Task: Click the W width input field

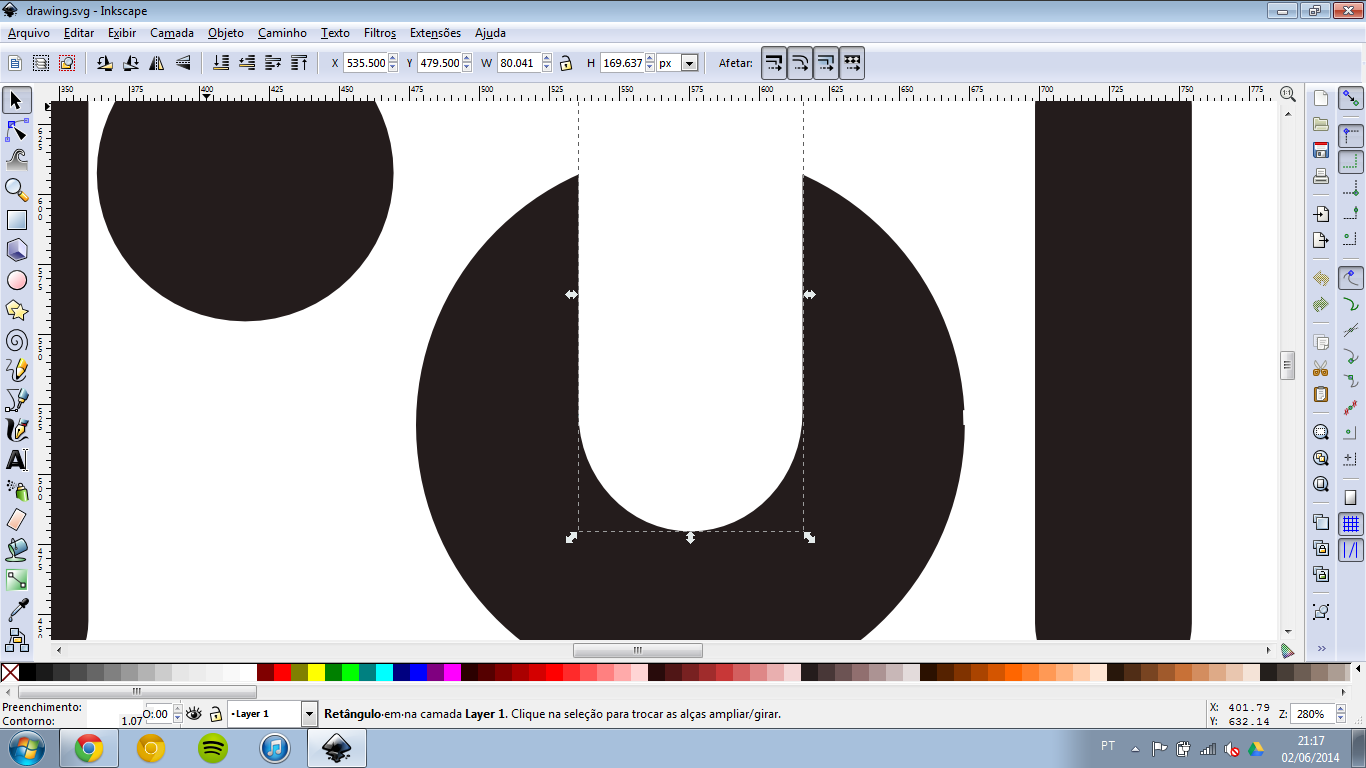Action: coord(518,63)
